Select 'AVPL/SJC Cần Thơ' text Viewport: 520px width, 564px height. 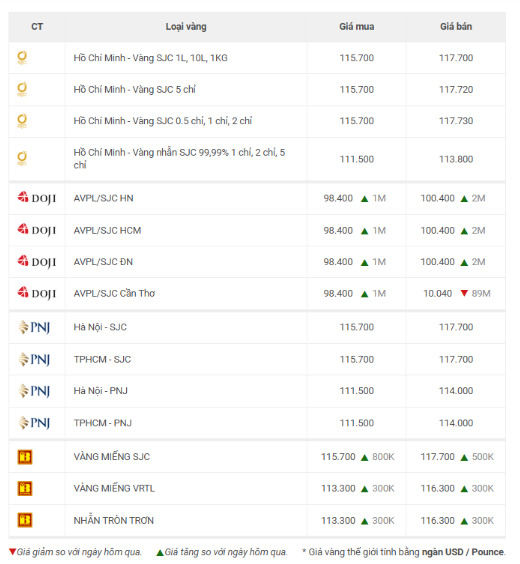pyautogui.click(x=114, y=293)
